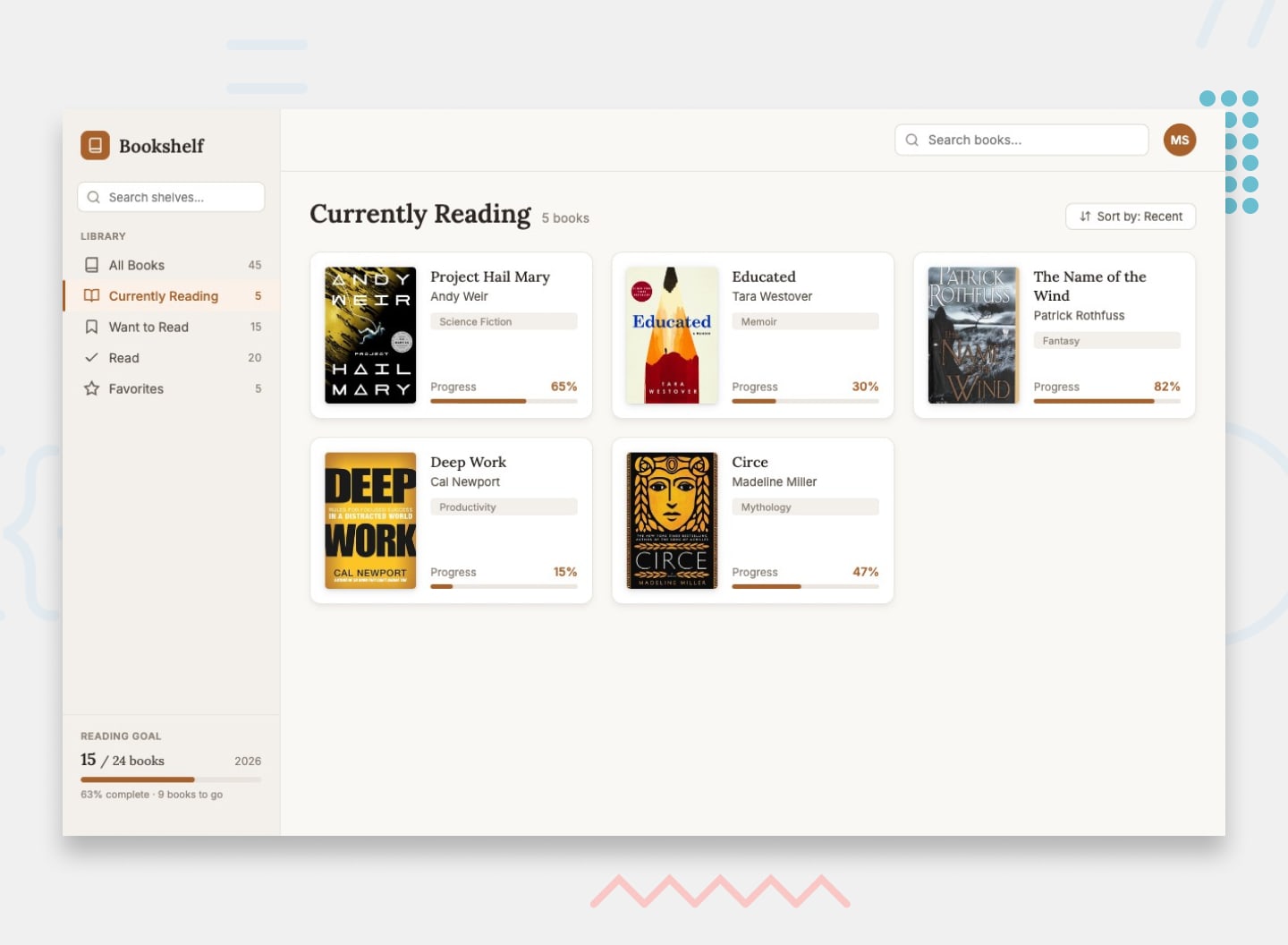Click the Circe progress bar
The height and width of the screenshot is (945, 1288).
[805, 586]
